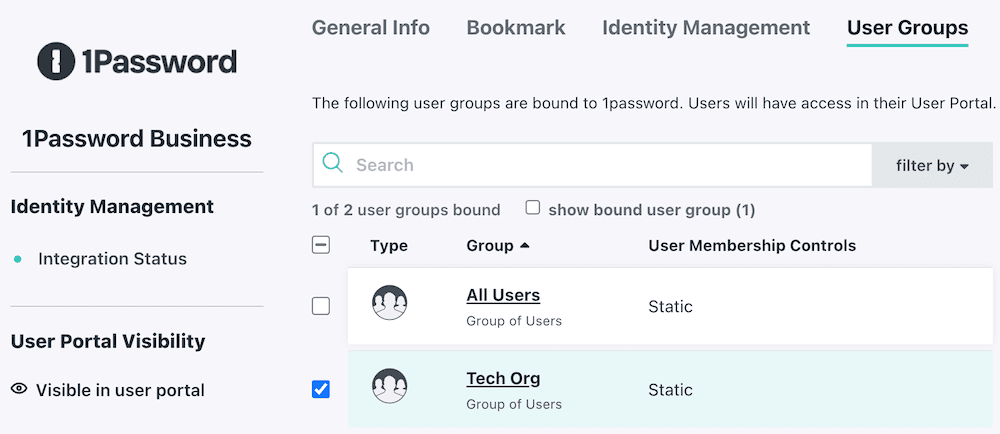Uncheck the Tech Org row checkbox
This screenshot has height=434, width=1000.
coord(321,389)
